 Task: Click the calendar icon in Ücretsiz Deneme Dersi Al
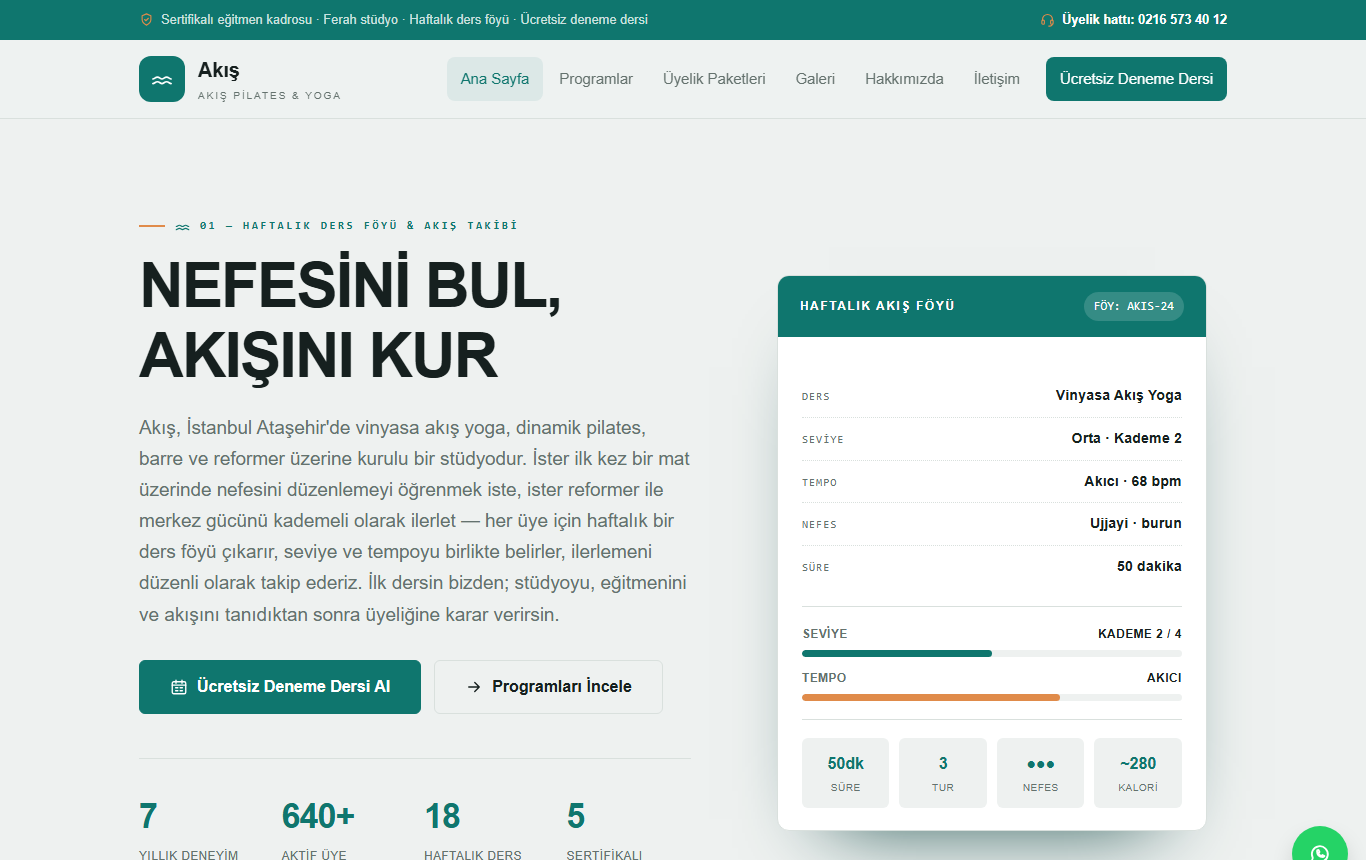[179, 687]
